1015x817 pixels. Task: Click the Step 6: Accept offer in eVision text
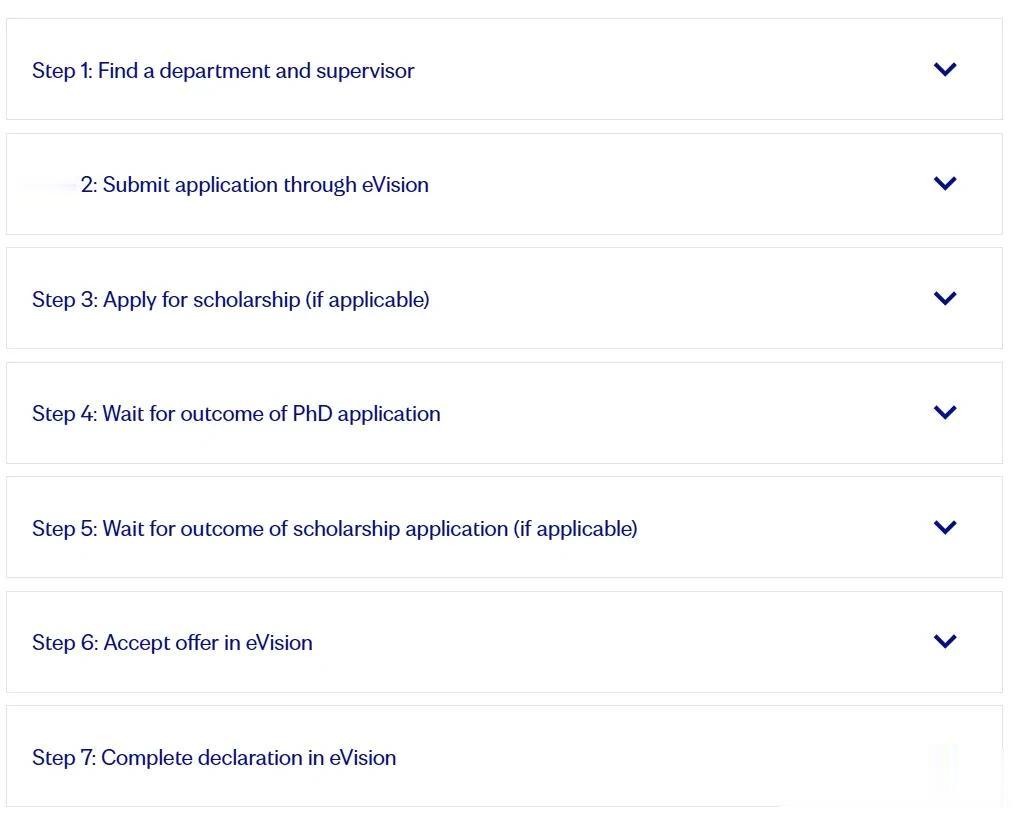click(x=172, y=643)
